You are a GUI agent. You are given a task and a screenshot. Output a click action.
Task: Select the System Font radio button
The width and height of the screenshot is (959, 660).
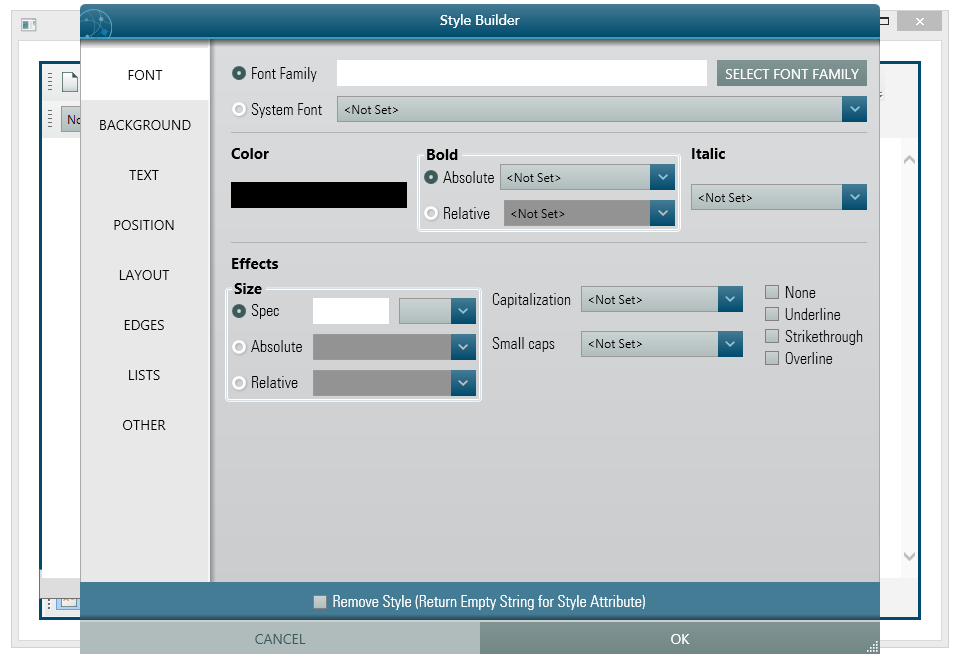[x=239, y=109]
